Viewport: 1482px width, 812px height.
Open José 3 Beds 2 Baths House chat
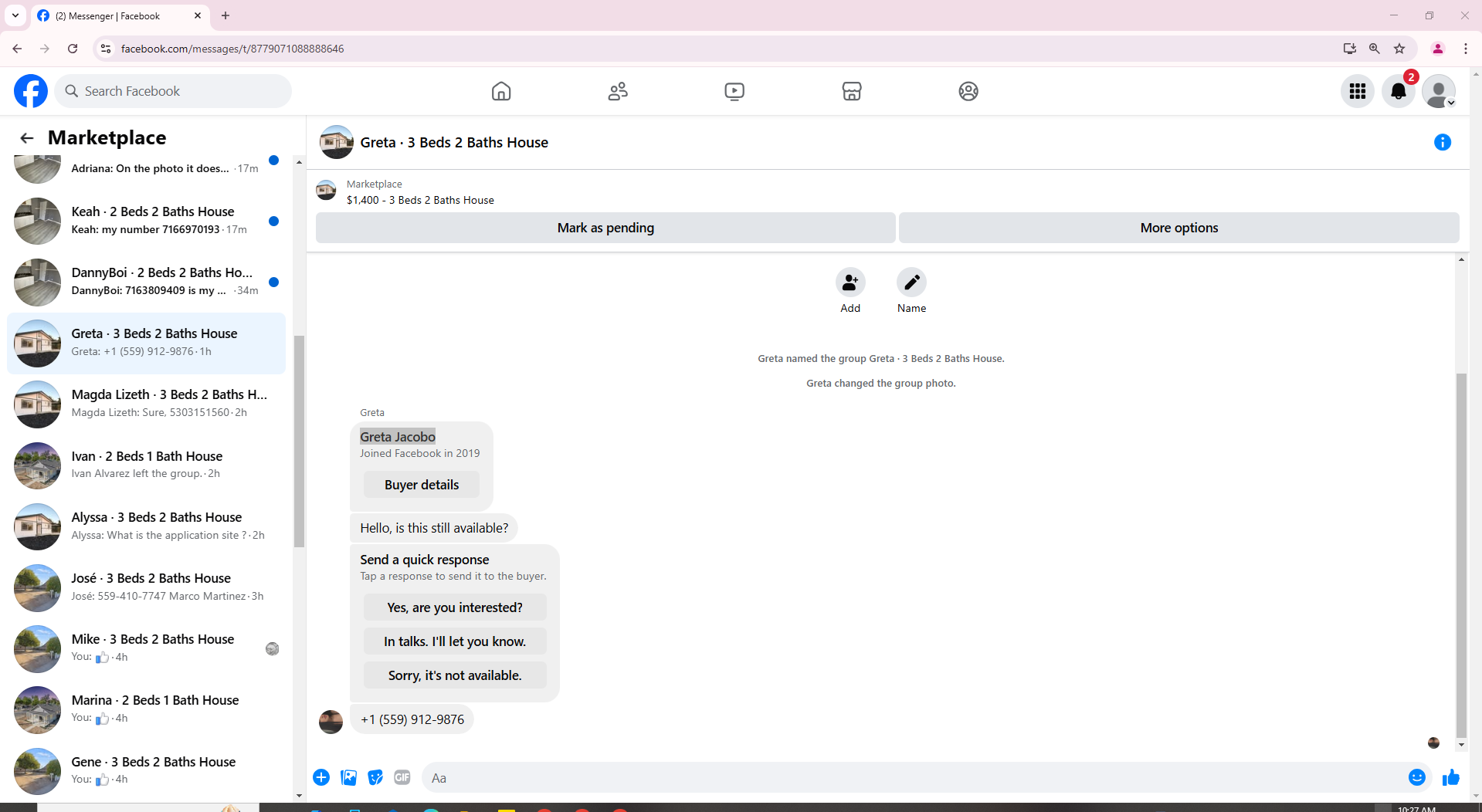pyautogui.click(x=147, y=587)
